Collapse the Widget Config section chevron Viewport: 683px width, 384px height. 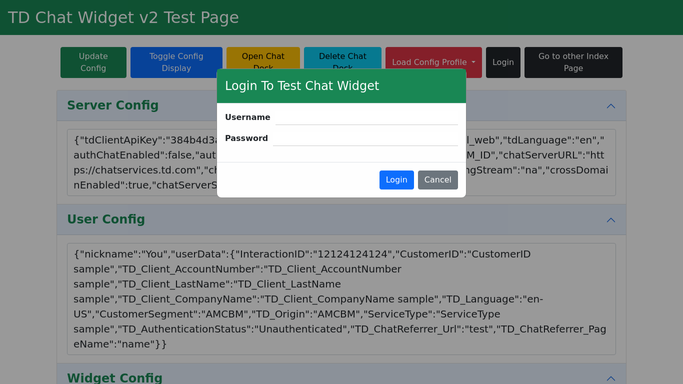[611, 378]
